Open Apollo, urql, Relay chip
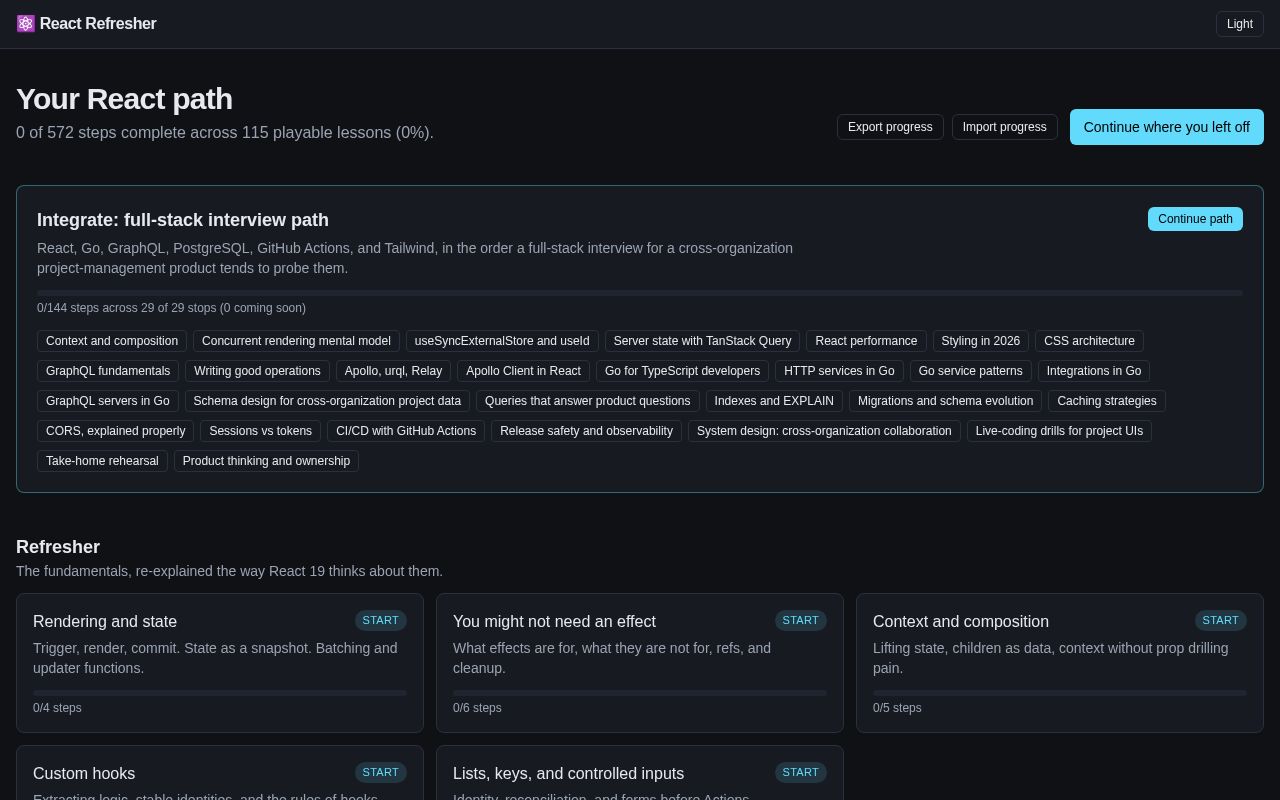The width and height of the screenshot is (1280, 800). click(x=393, y=371)
